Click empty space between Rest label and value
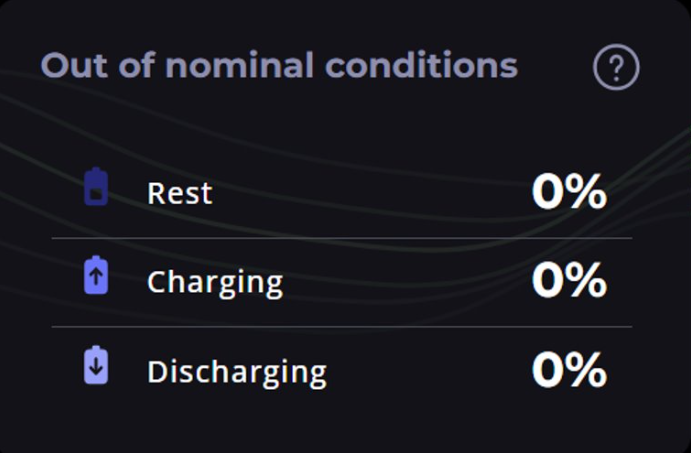Screen dimensions: 691x453 370,193
